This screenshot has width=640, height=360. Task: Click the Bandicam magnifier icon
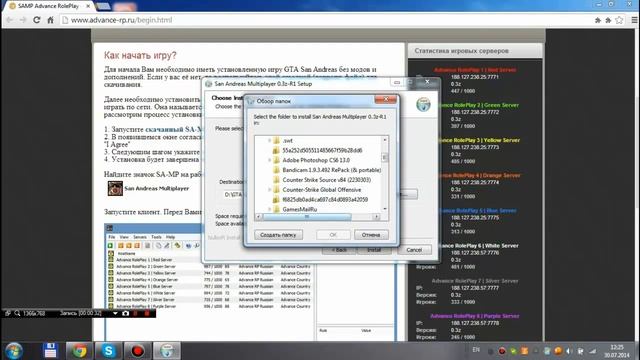17,313
